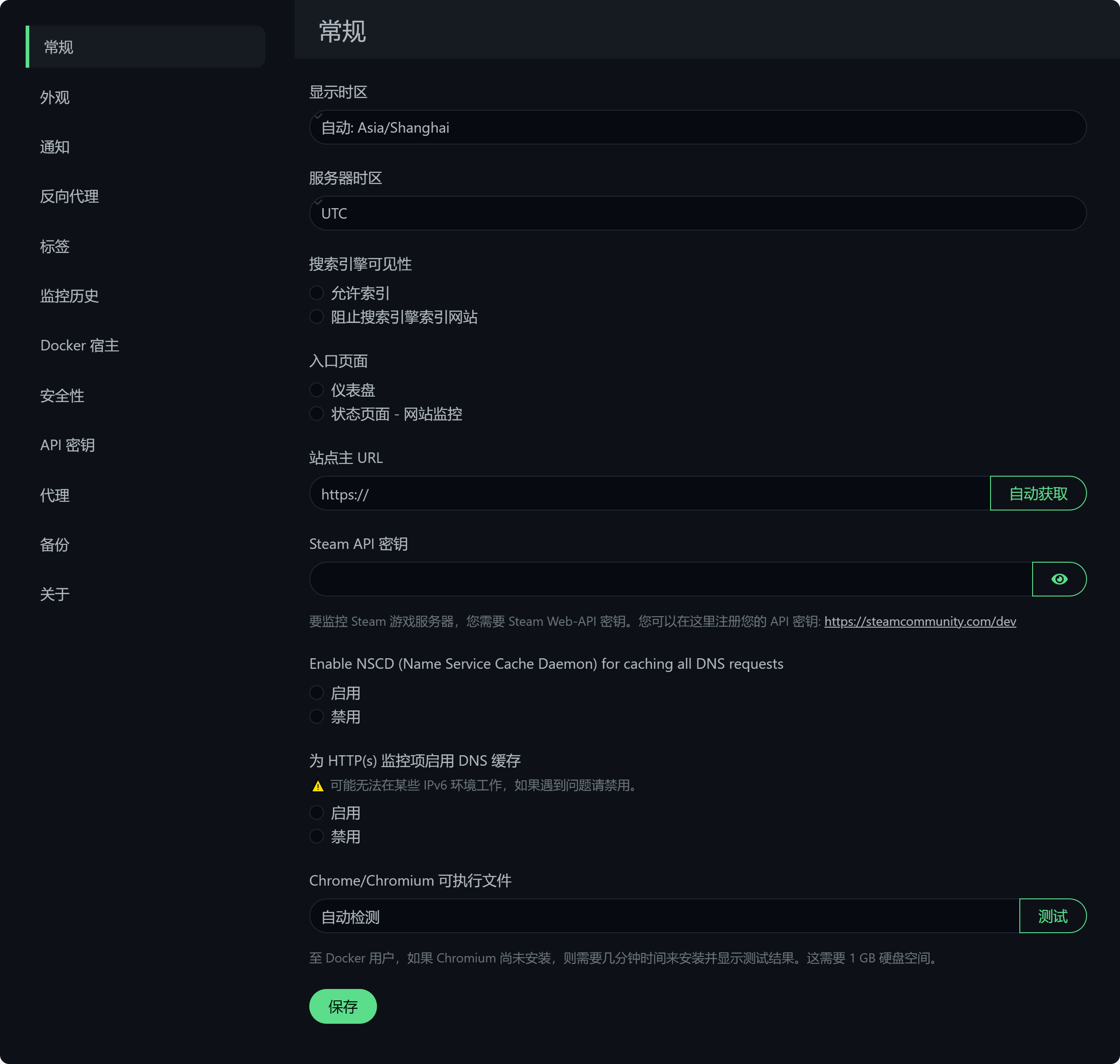
Task: Open the Appearance settings menu item
Action: point(55,97)
